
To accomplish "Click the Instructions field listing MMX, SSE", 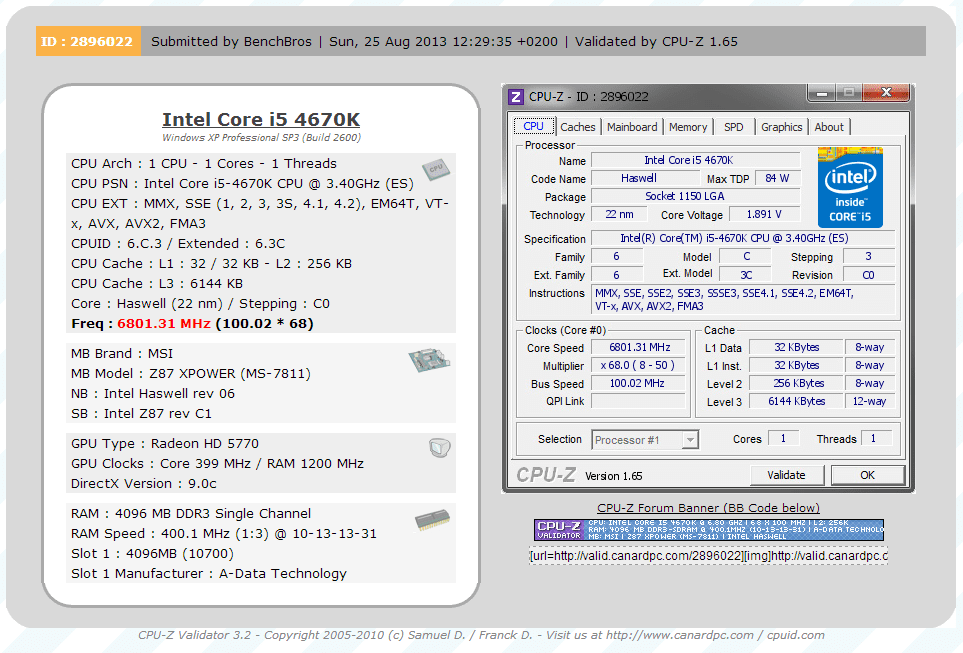I will (743, 300).
